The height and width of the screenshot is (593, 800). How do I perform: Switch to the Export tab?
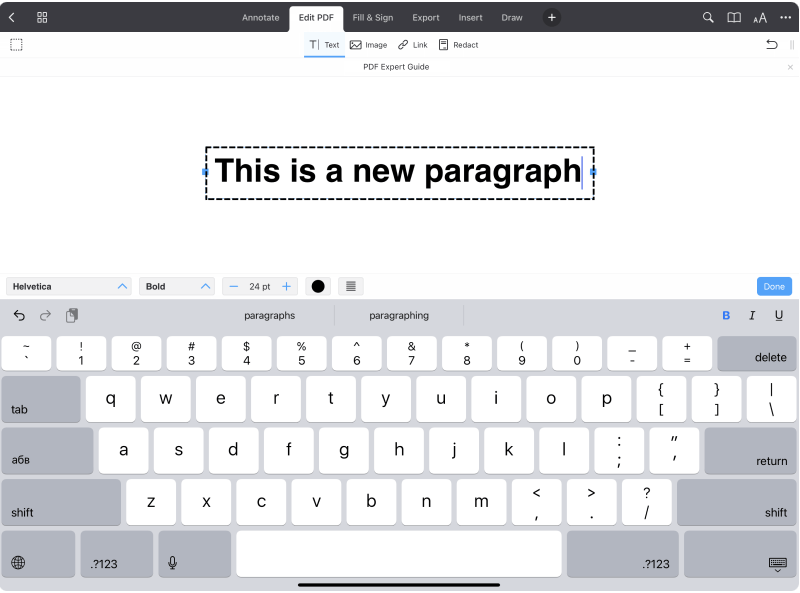click(426, 18)
